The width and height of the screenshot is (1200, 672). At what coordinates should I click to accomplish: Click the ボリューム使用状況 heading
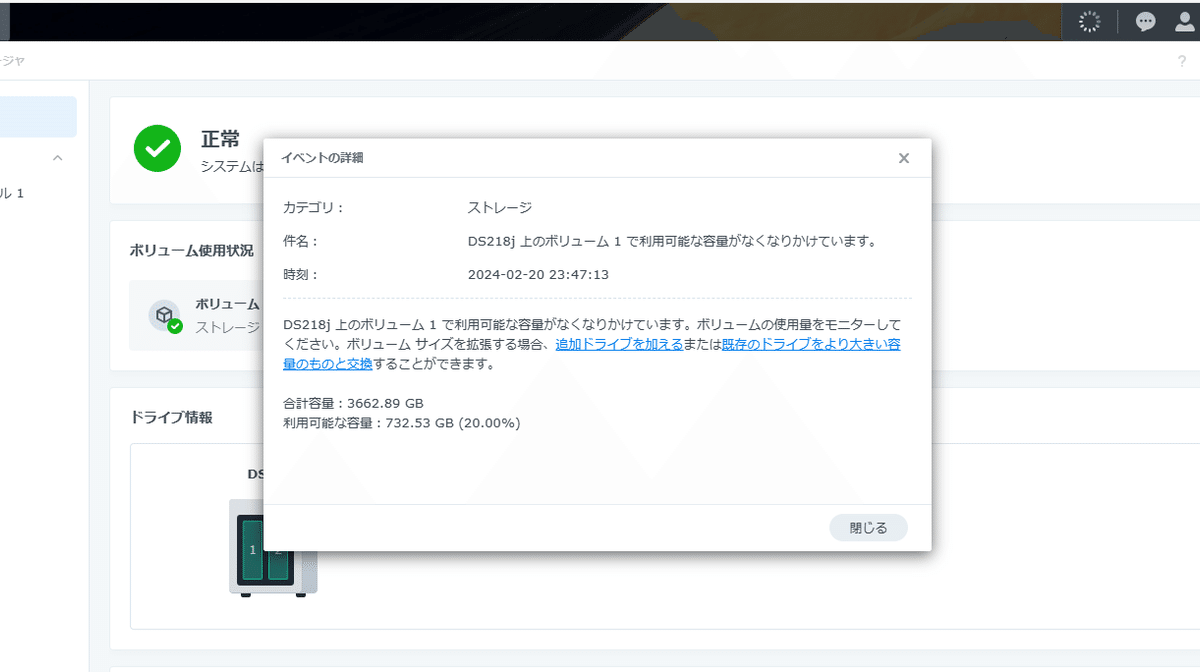191,250
